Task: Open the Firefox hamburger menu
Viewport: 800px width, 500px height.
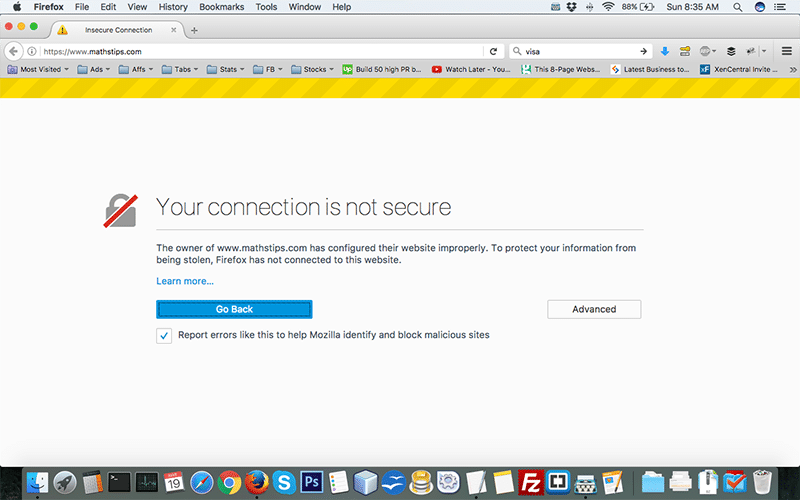Action: 787,51
